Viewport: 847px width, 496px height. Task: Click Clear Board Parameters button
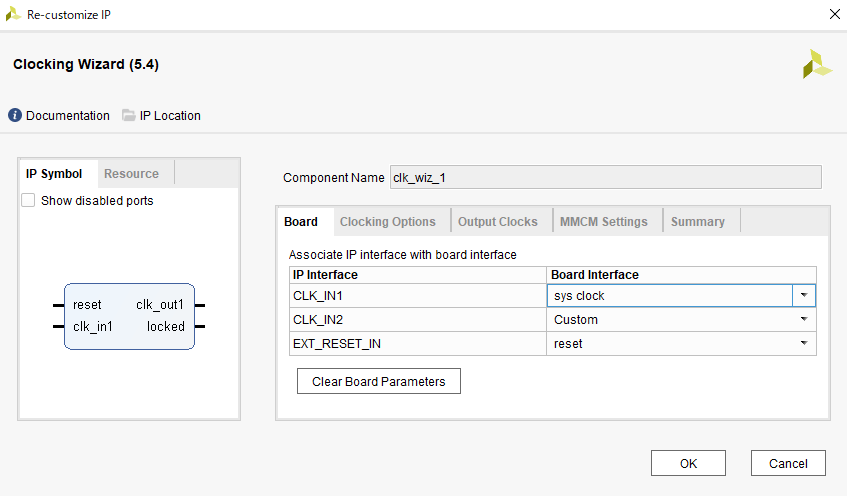tap(379, 381)
